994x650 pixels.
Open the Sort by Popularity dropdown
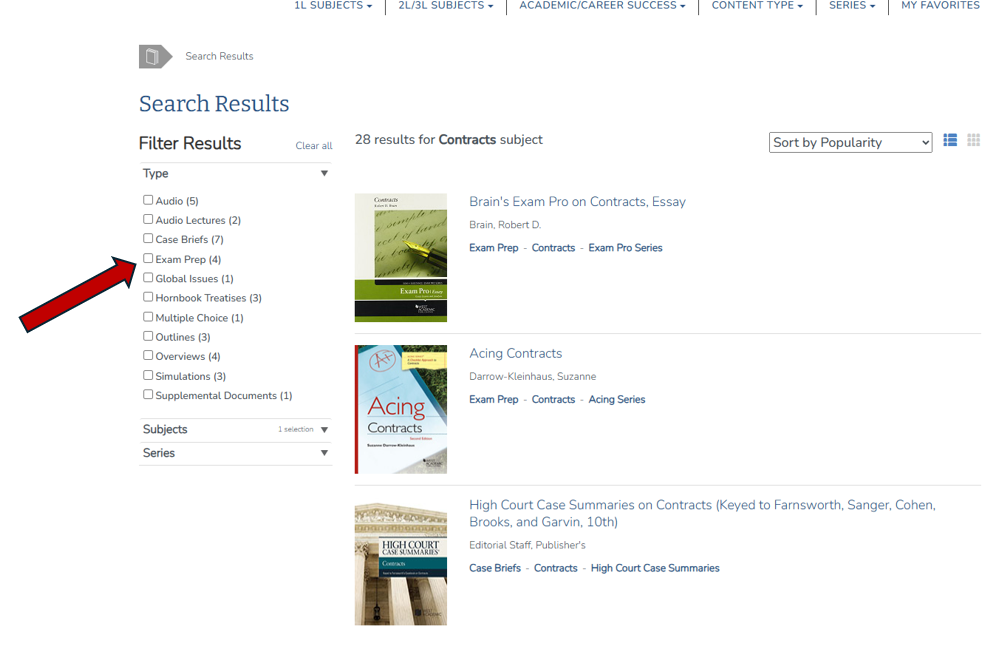coord(850,143)
